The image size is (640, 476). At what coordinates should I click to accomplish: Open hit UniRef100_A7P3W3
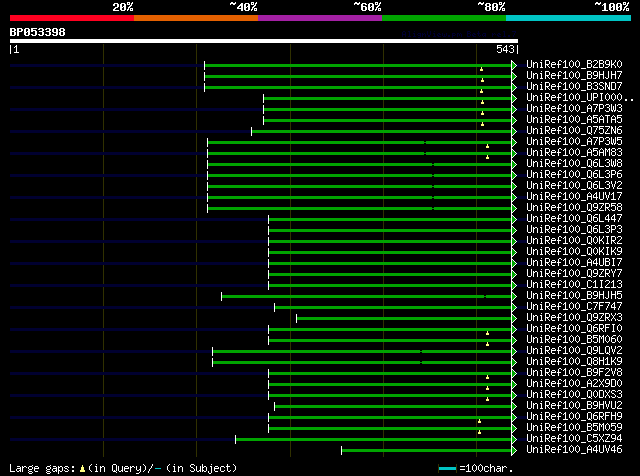pos(574,109)
